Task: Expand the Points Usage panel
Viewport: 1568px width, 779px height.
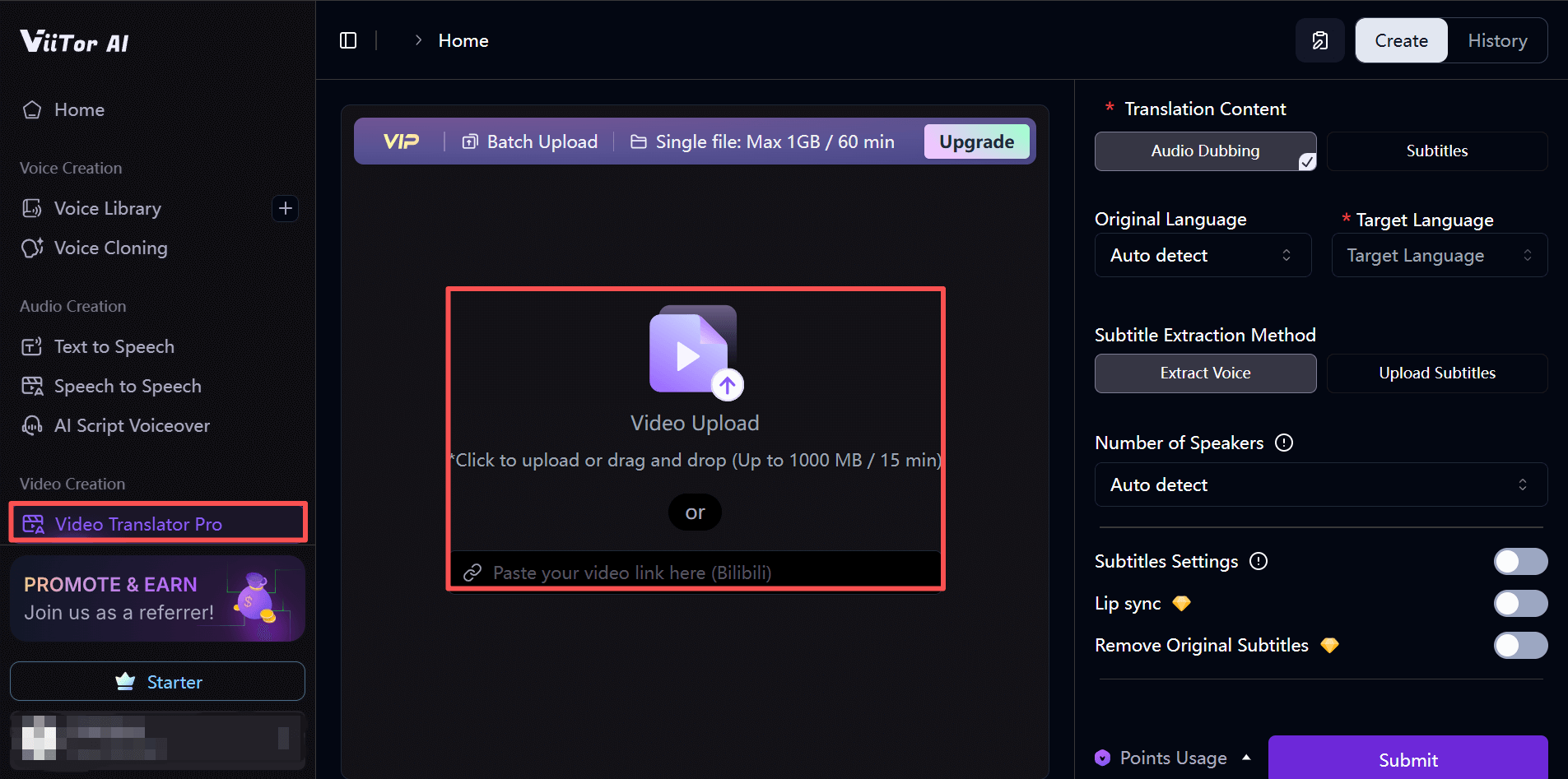Action: (1173, 758)
